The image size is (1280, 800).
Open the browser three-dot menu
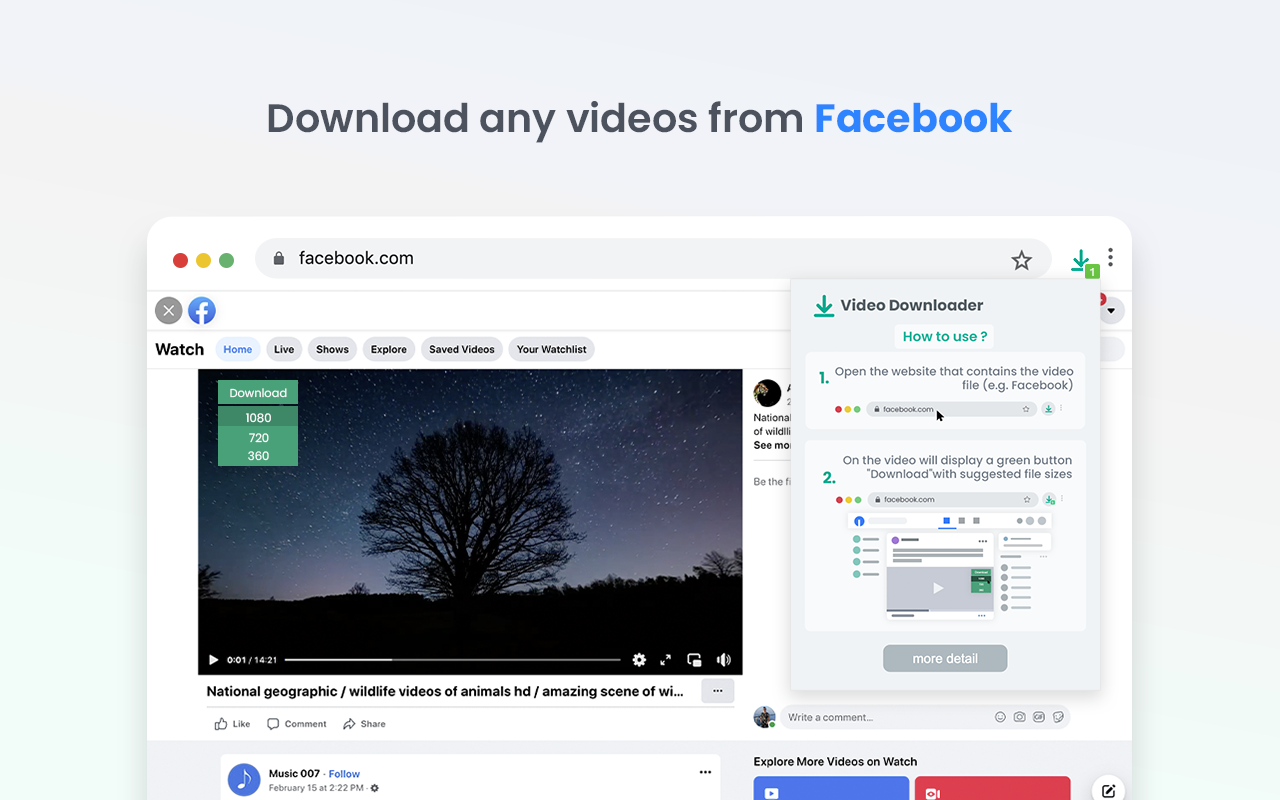(1110, 257)
